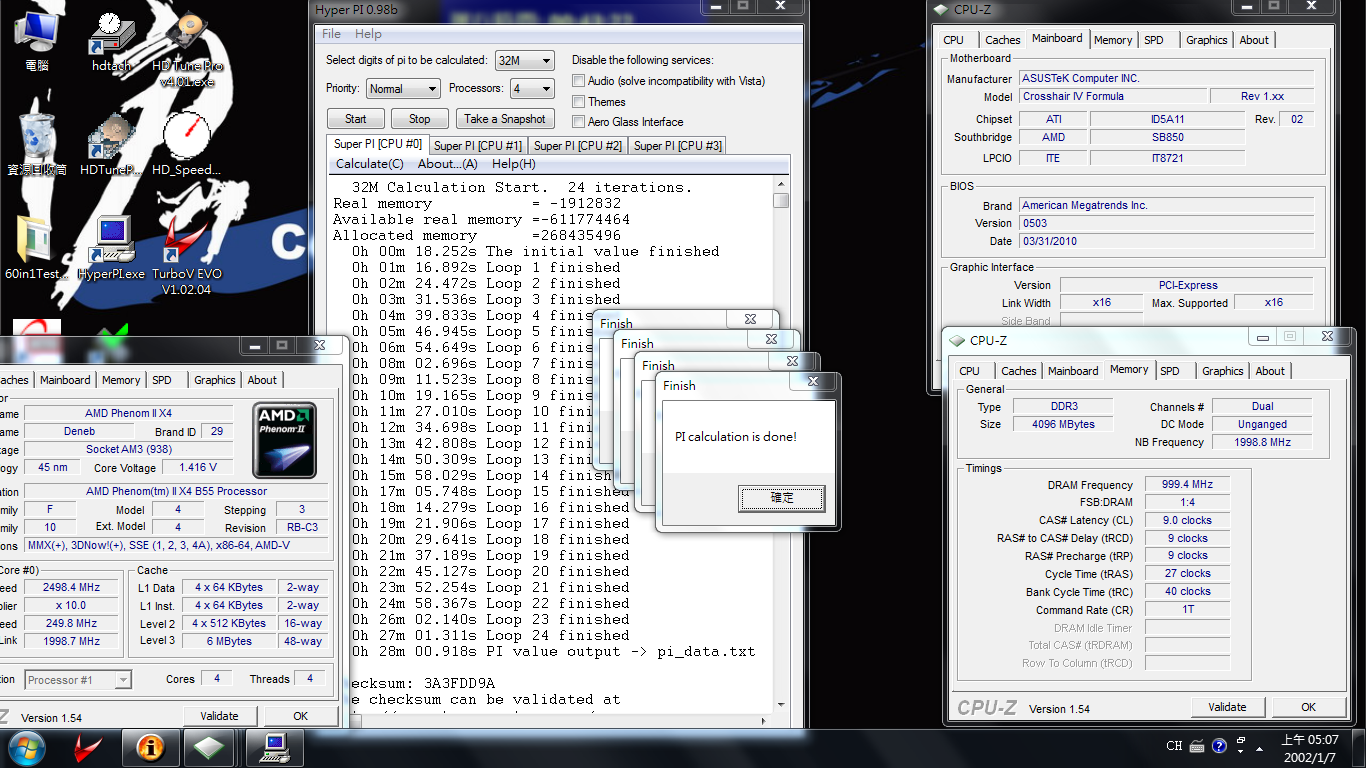Image resolution: width=1366 pixels, height=768 pixels.
Task: Open Caches tab in top CPU-Z window
Action: coord(1003,40)
